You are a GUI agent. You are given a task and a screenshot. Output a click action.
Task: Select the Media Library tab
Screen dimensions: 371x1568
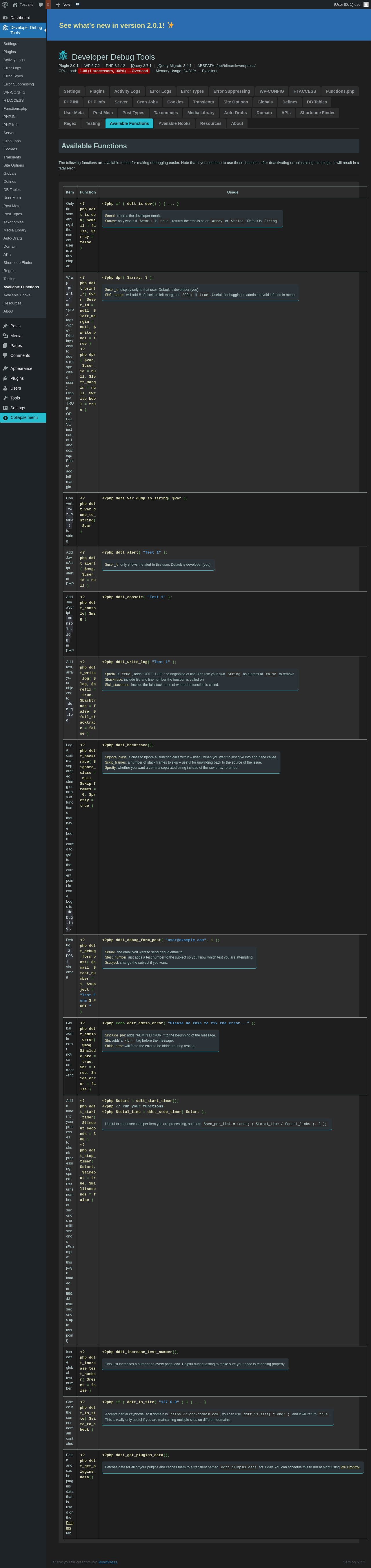201,113
